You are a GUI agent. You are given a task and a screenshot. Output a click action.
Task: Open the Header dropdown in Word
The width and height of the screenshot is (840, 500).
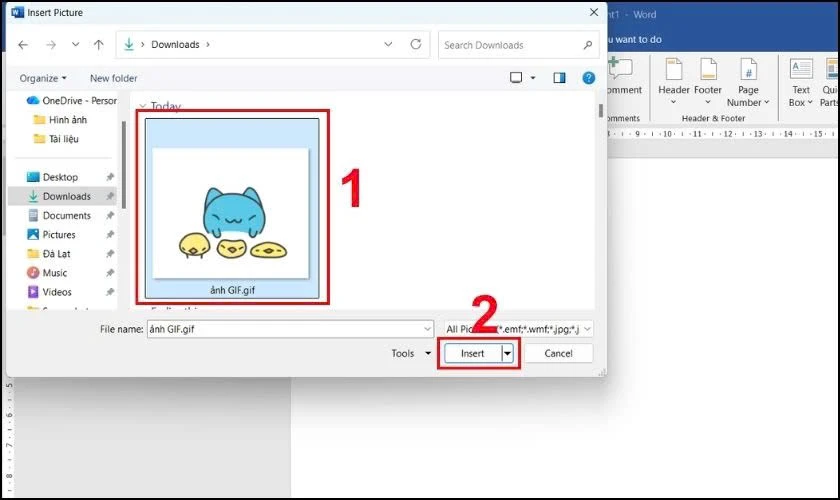[x=673, y=82]
